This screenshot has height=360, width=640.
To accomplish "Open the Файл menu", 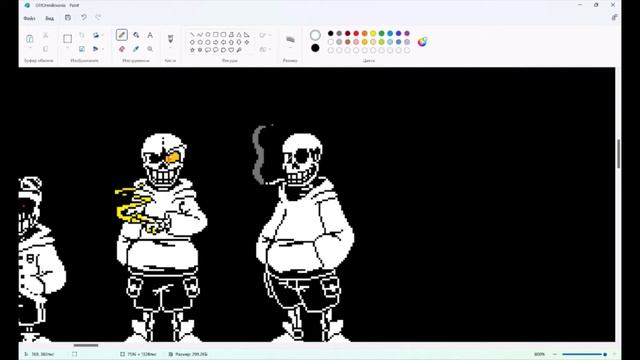I will (29, 18).
